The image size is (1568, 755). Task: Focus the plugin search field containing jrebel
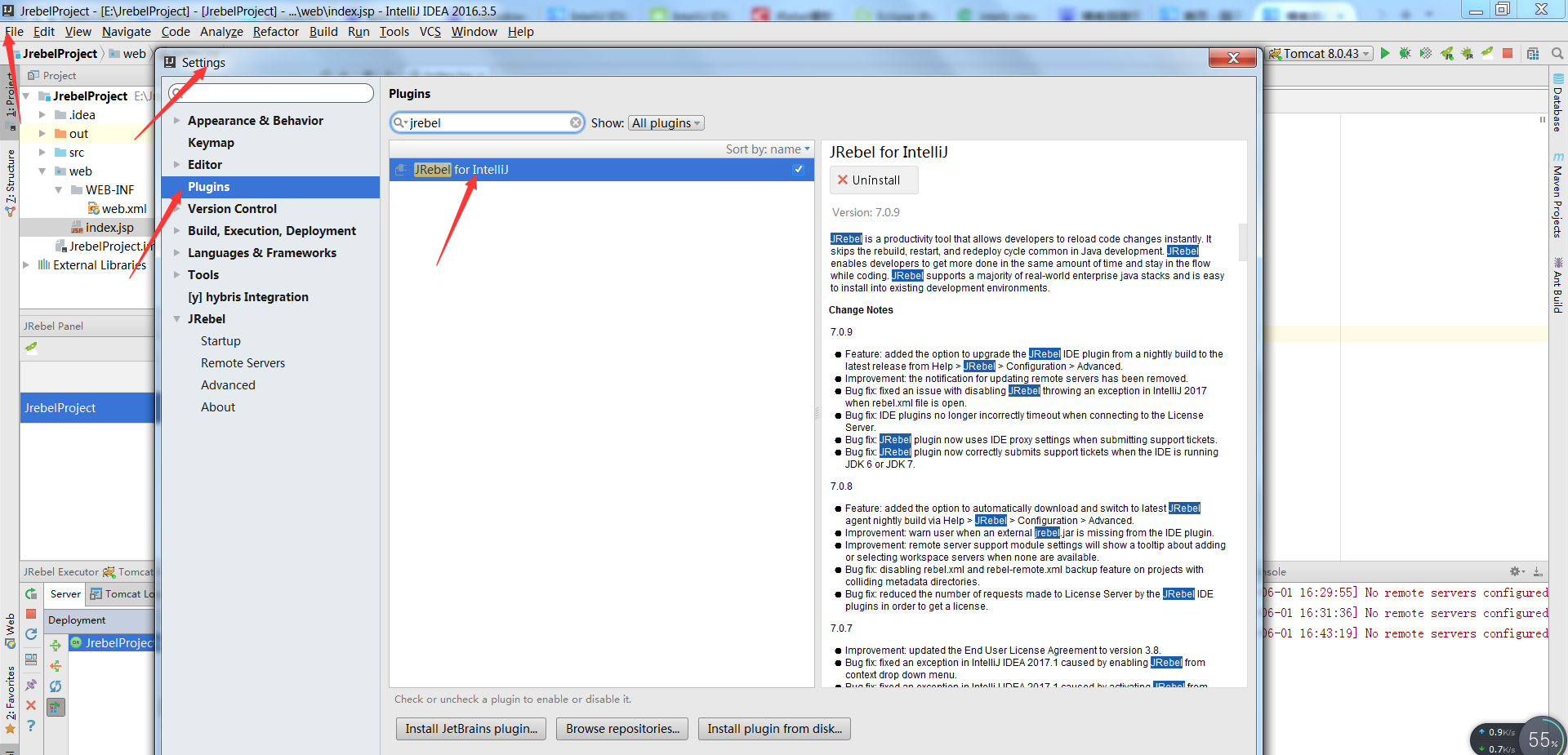(488, 122)
